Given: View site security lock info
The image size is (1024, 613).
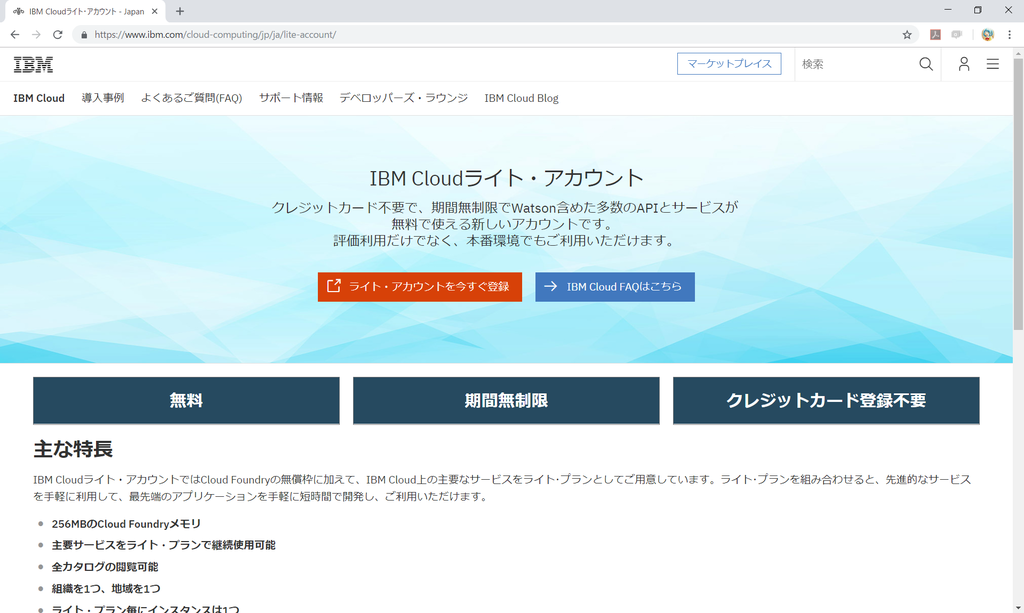Looking at the screenshot, I should (84, 35).
